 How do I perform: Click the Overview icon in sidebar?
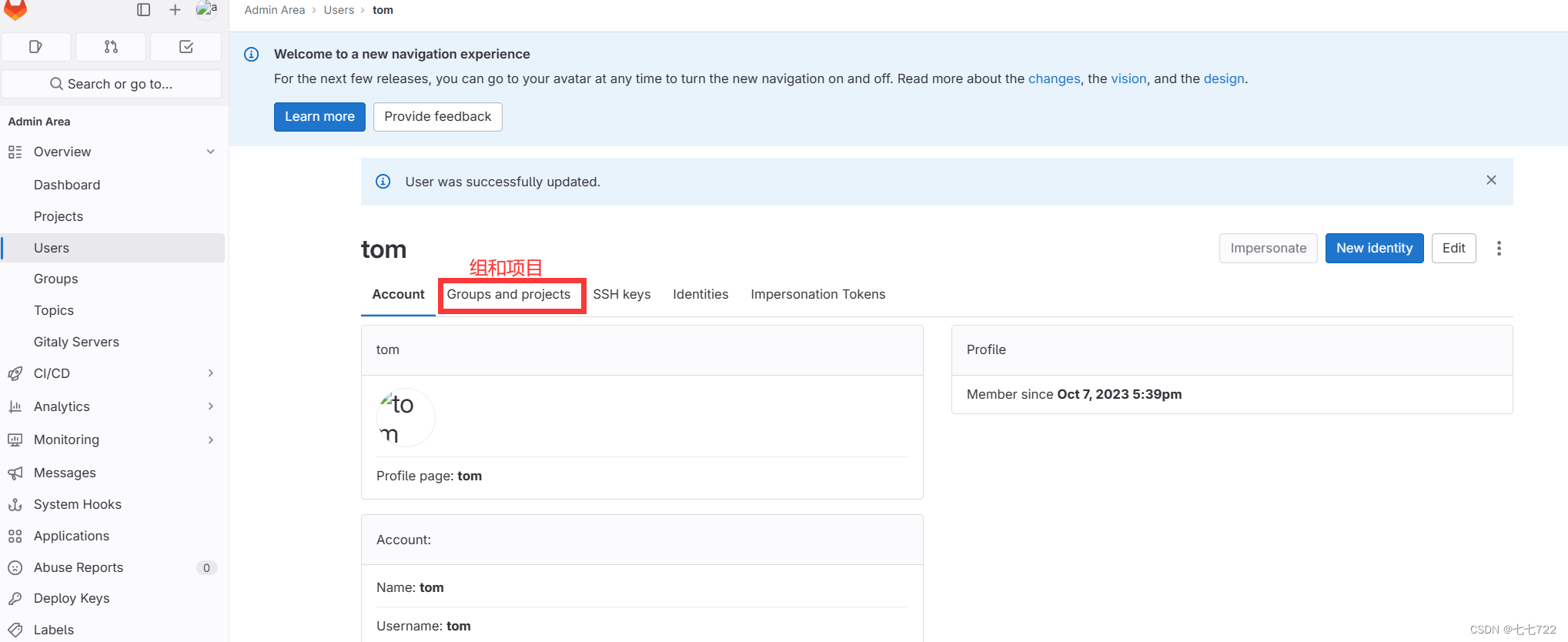15,152
